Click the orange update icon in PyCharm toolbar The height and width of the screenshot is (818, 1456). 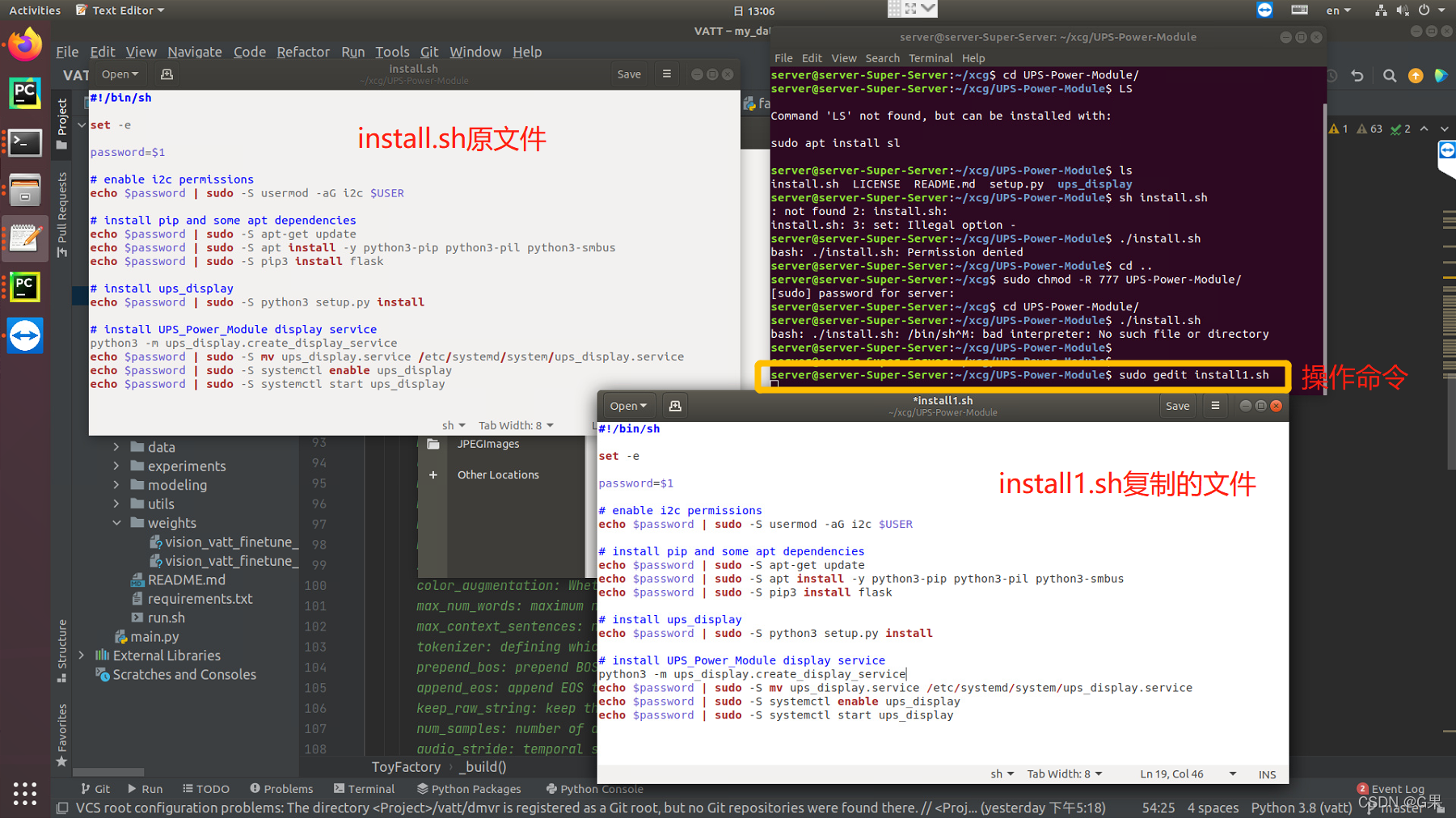1416,76
